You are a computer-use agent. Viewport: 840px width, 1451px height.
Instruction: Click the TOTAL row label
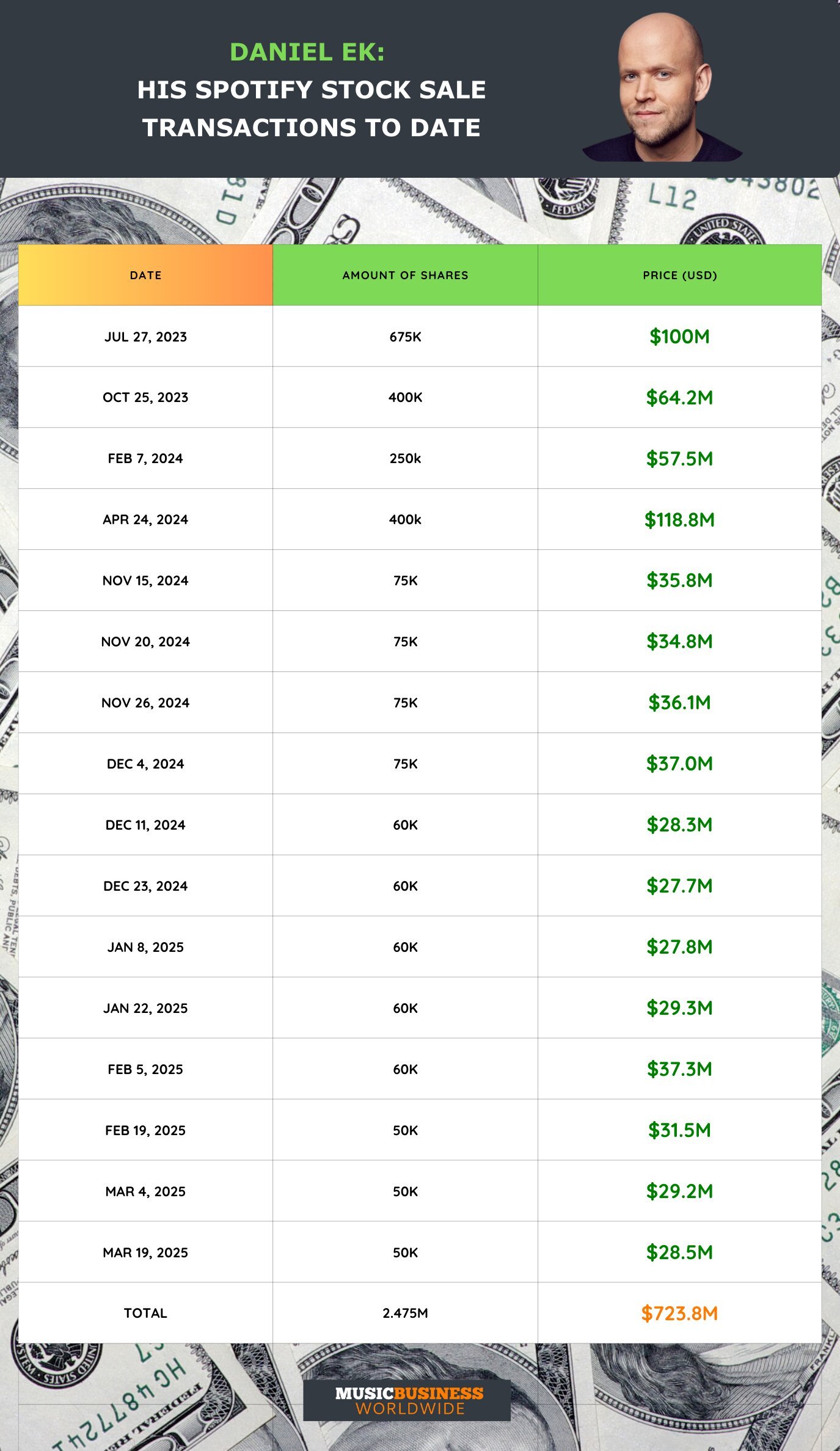click(x=145, y=1313)
